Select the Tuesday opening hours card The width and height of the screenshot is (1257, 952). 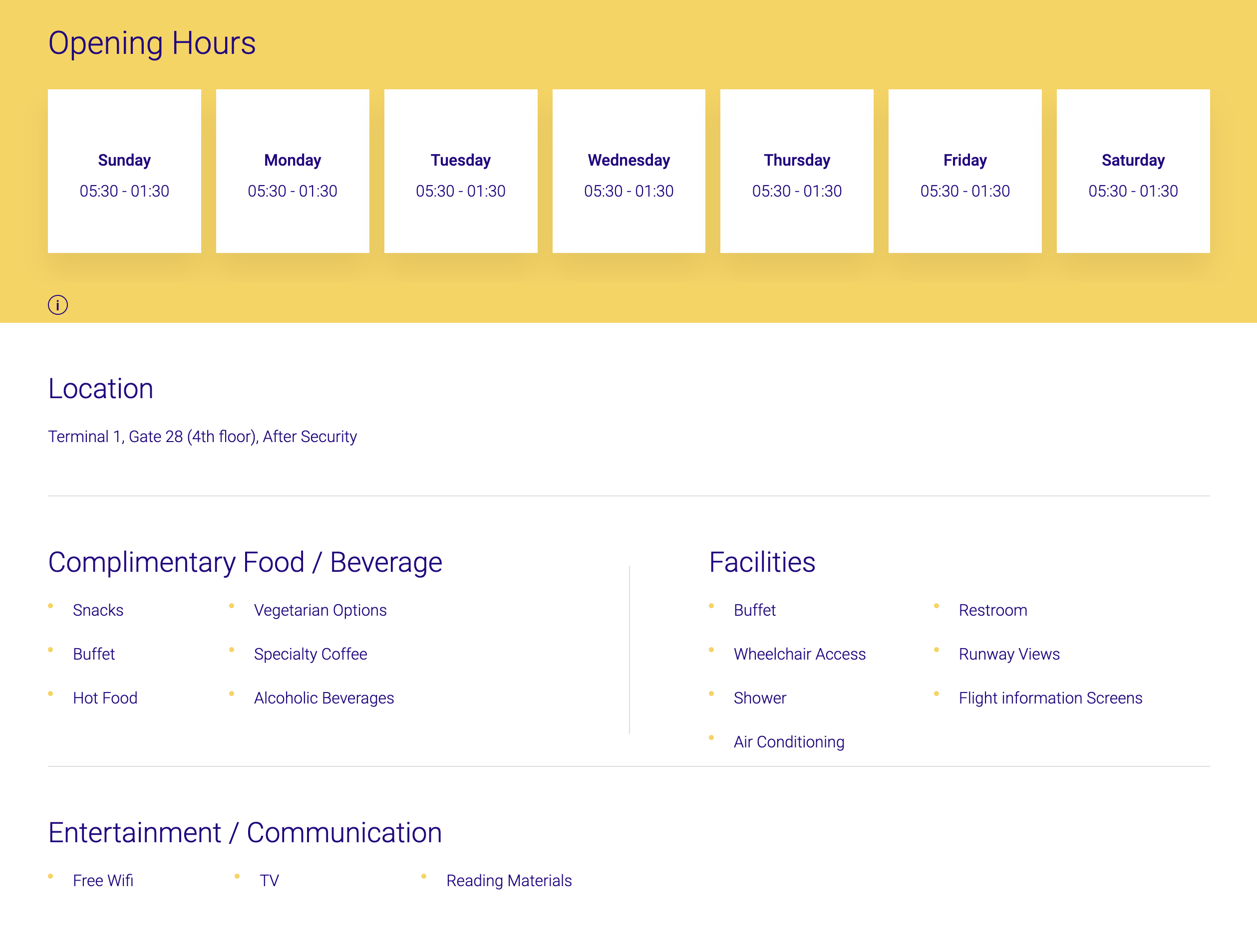[461, 171]
